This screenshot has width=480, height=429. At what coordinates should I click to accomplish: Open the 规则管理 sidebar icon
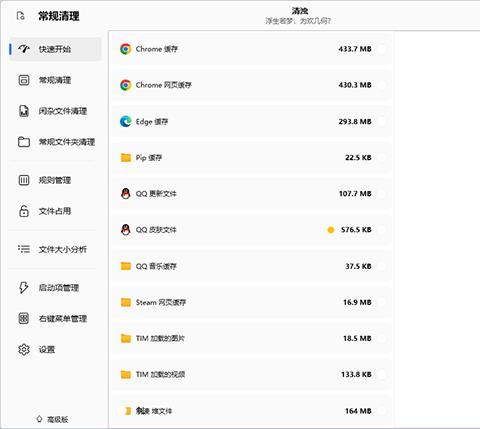tap(24, 180)
